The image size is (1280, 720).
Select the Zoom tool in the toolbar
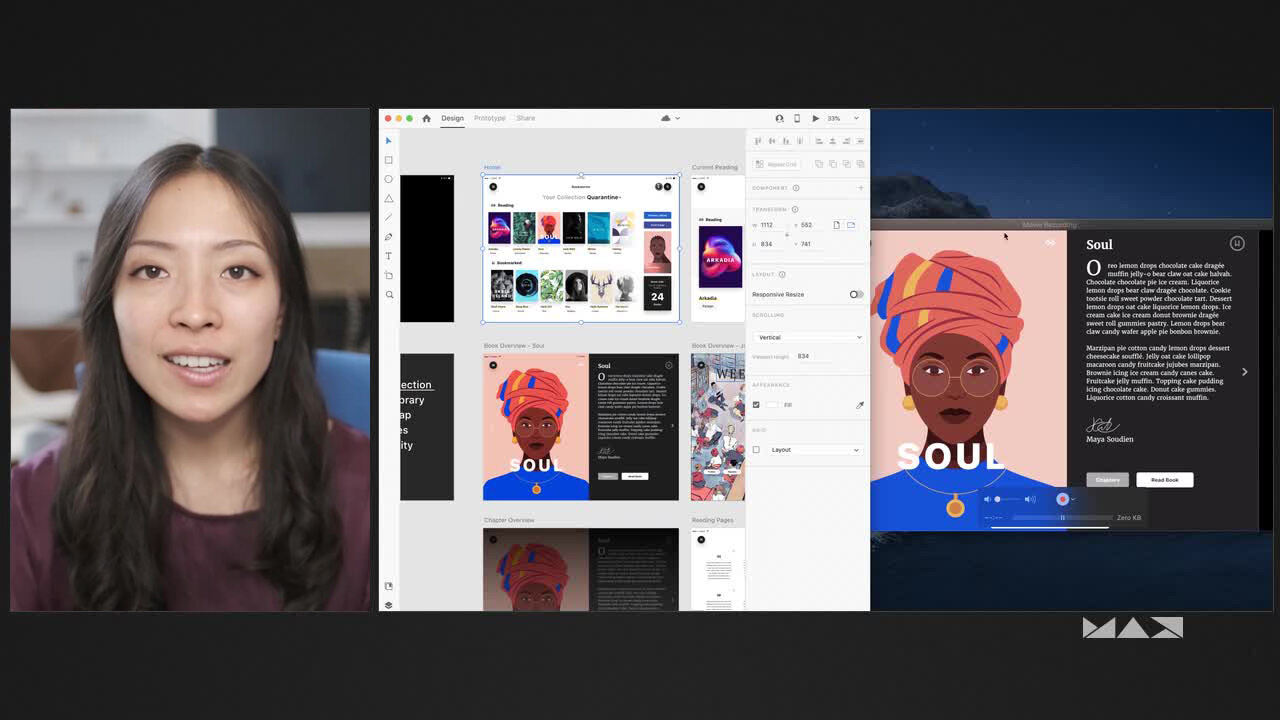[389, 294]
